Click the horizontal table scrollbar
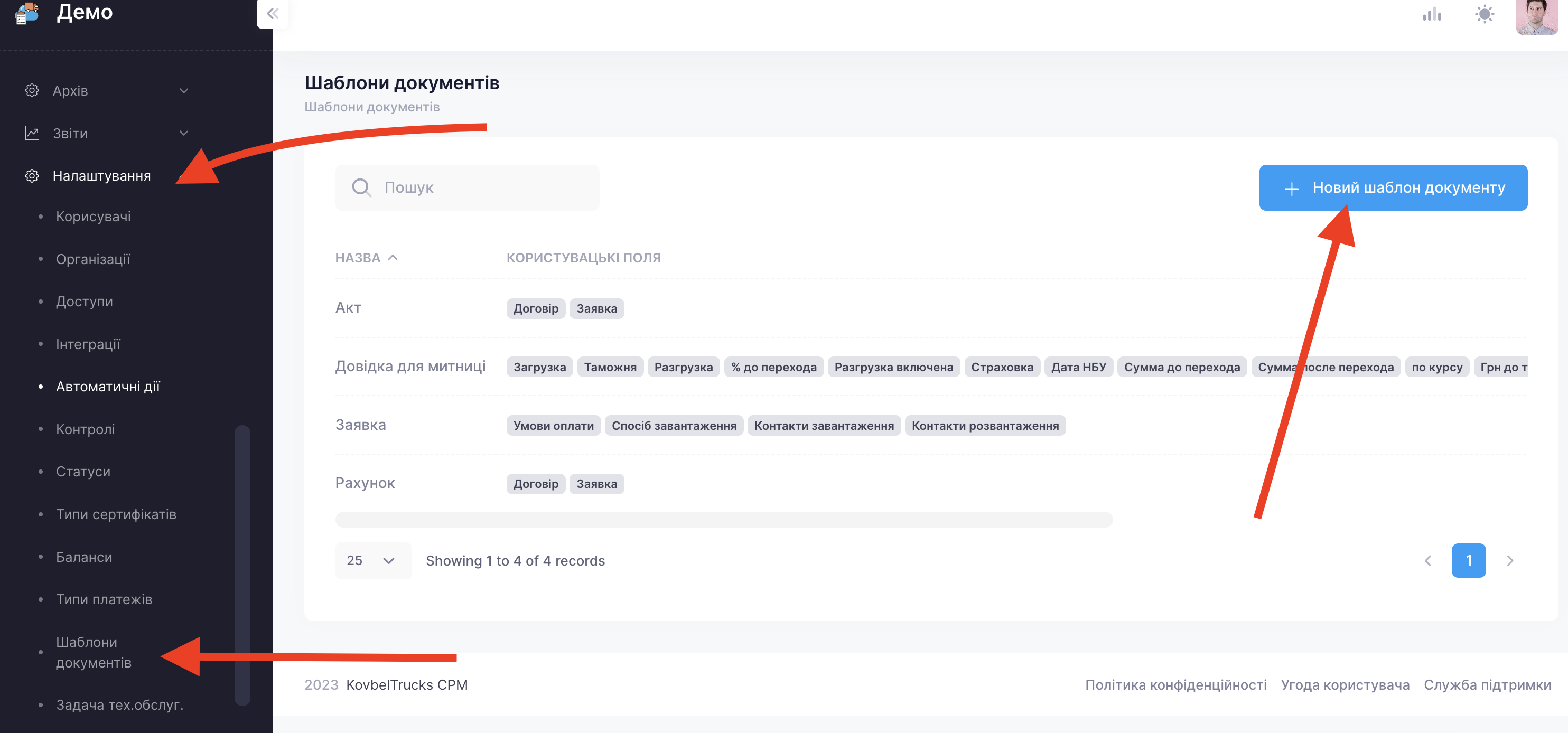This screenshot has width=1568, height=733. (x=723, y=520)
